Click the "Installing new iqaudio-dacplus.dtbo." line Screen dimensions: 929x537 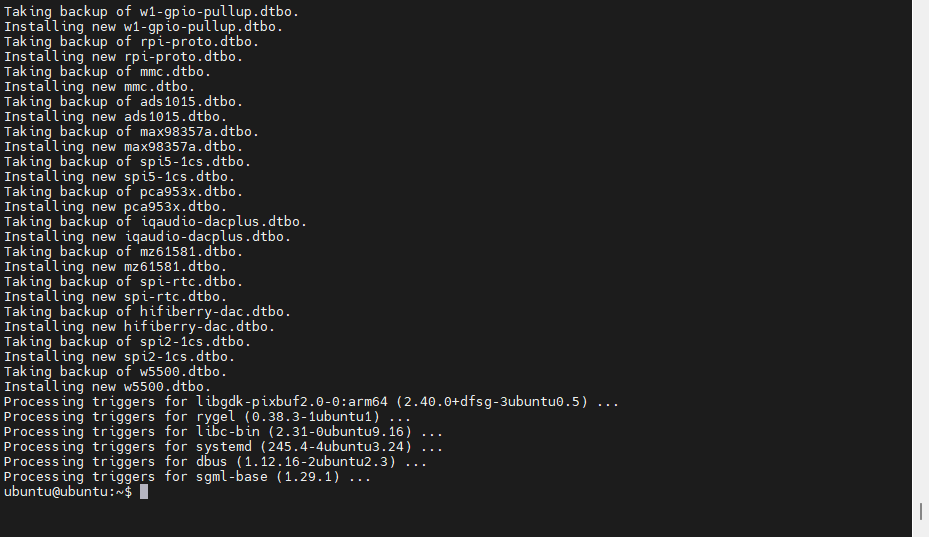point(147,237)
